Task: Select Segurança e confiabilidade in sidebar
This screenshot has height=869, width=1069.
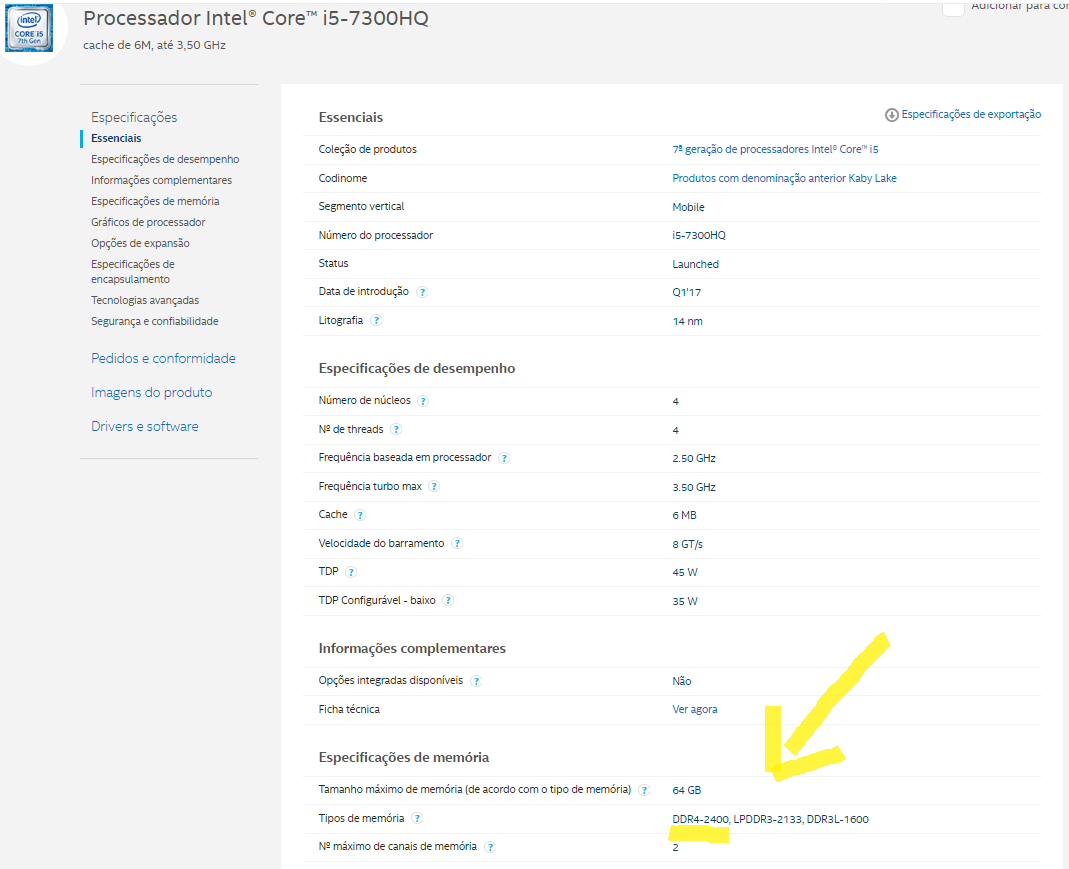Action: pos(155,322)
